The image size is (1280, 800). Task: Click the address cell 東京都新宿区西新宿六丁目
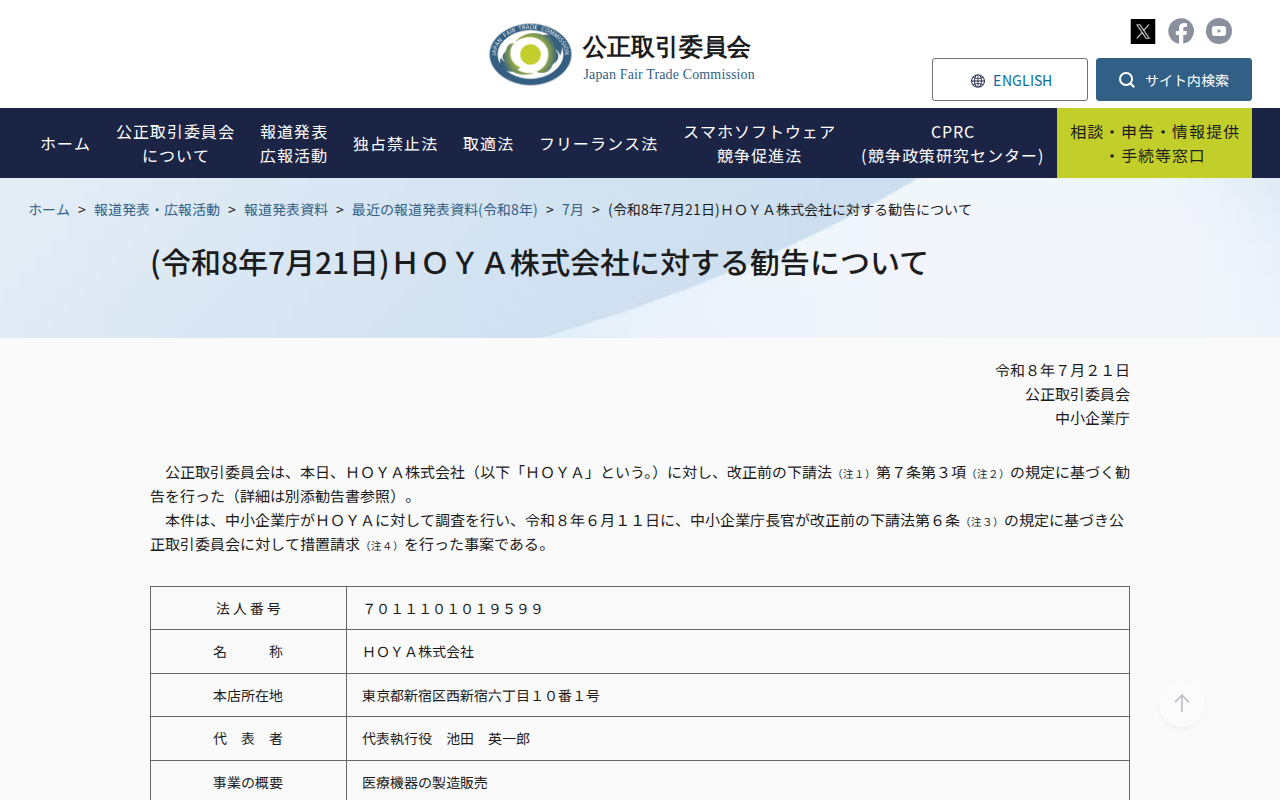point(738,696)
